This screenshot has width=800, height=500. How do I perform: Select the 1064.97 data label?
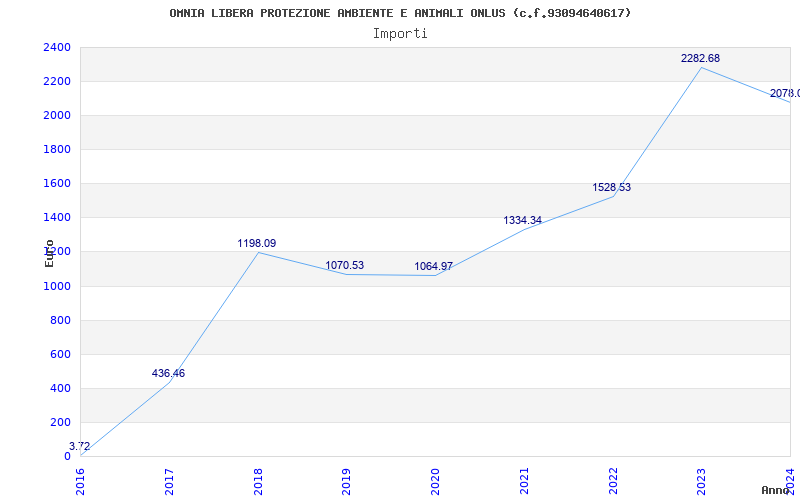pyautogui.click(x=433, y=266)
